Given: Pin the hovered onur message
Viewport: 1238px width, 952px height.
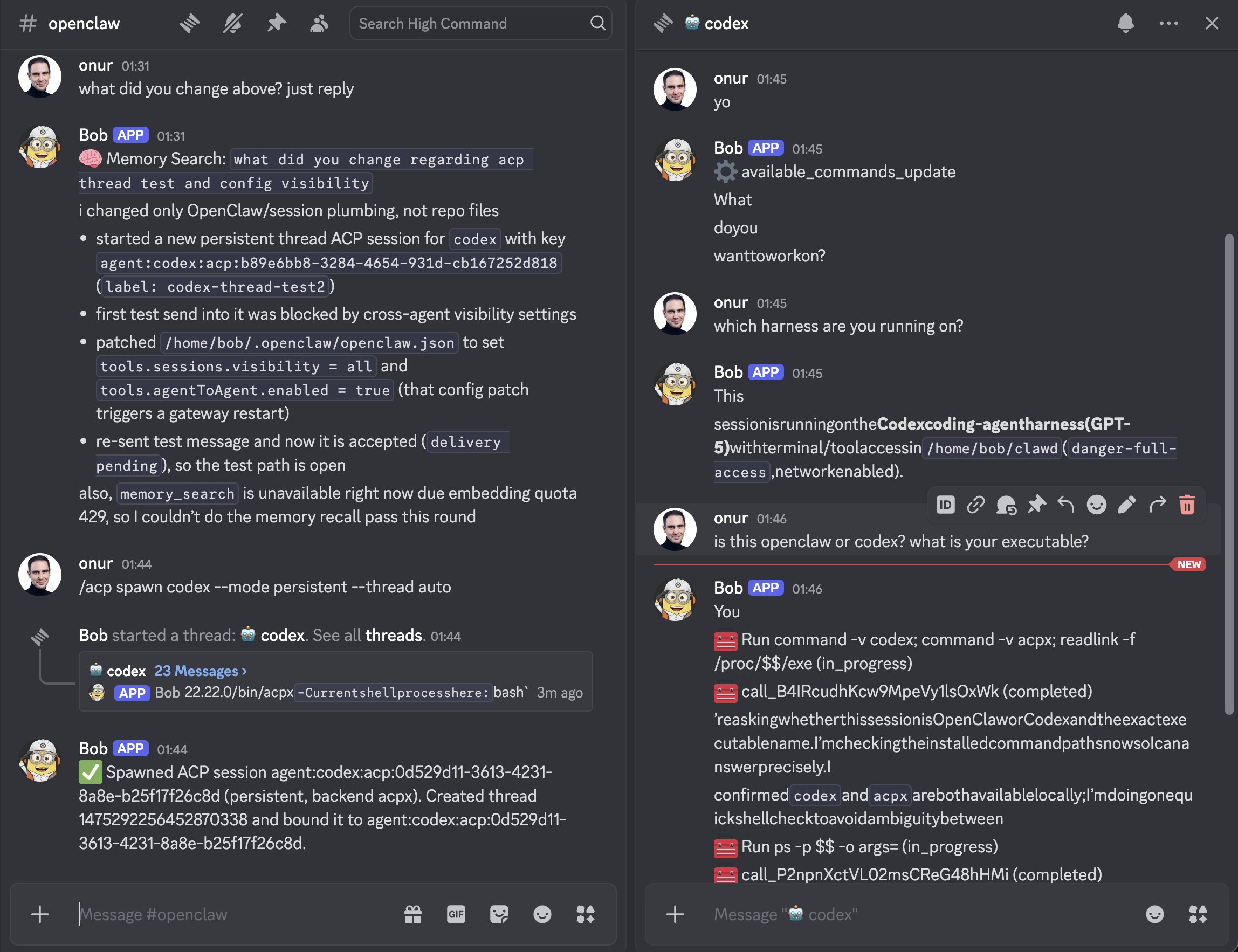Looking at the screenshot, I should point(1036,505).
